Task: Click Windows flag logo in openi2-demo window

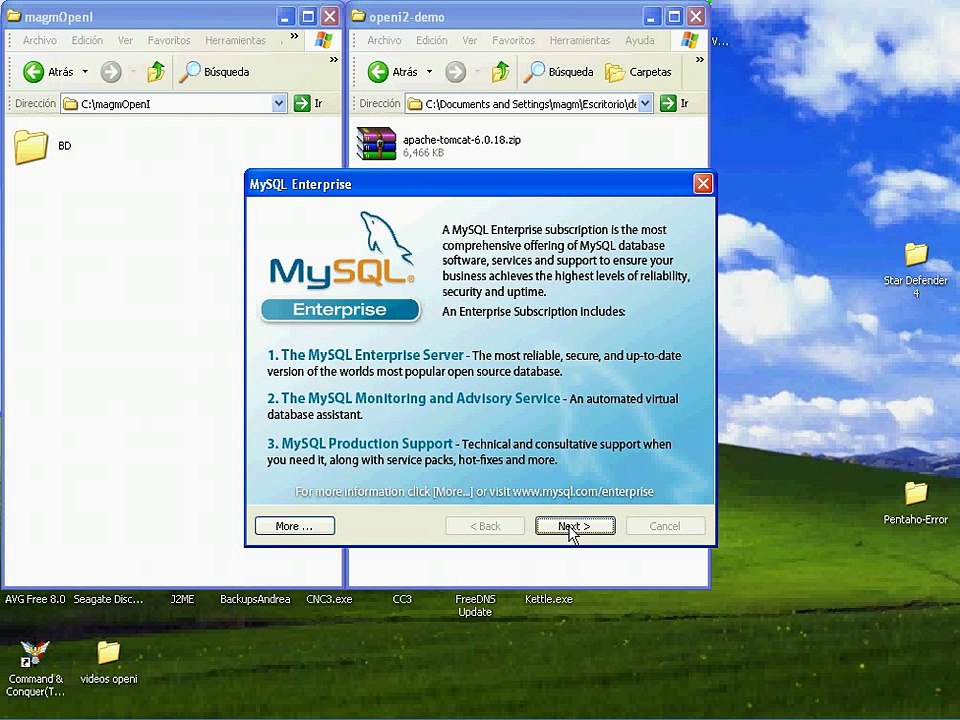Action: coord(689,40)
